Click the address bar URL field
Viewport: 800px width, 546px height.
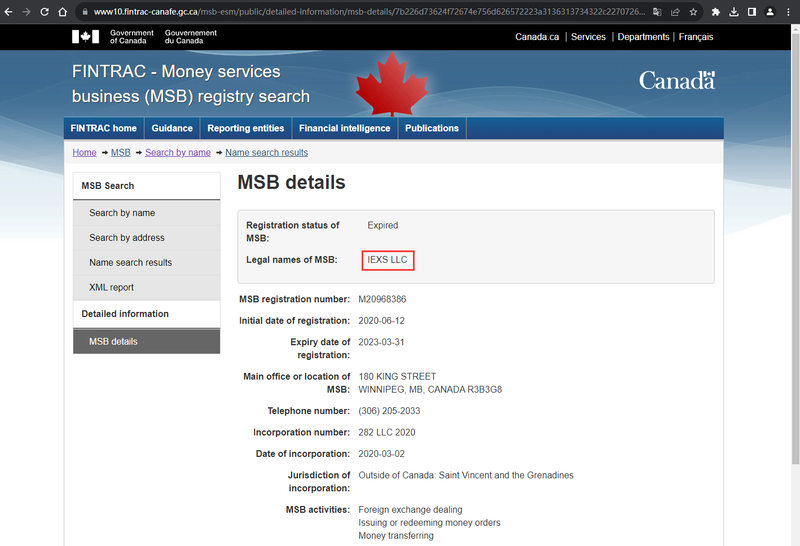click(x=369, y=12)
